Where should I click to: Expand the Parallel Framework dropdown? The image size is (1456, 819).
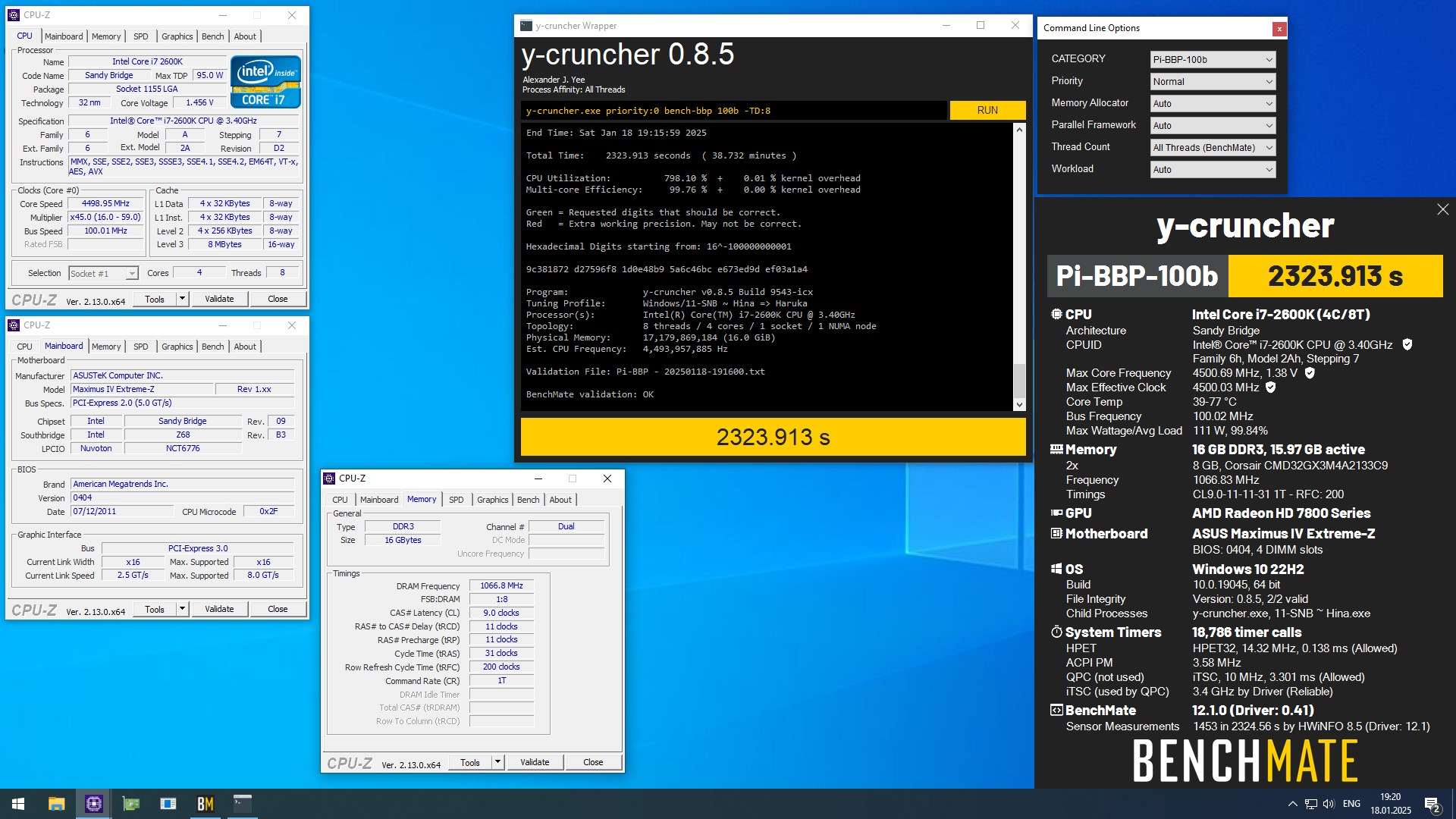[x=1213, y=125]
